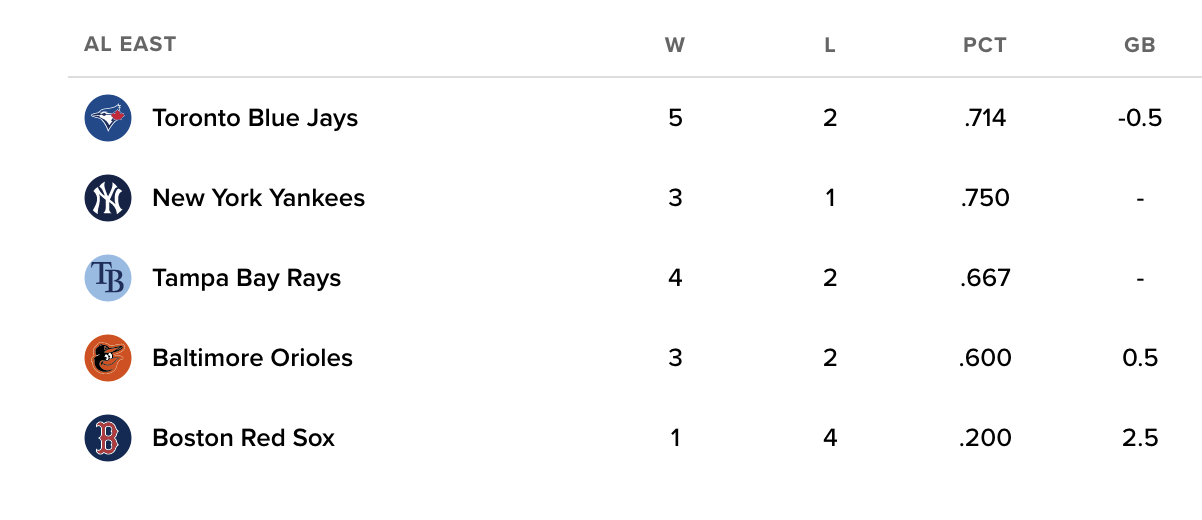Sort standings by the W column header
Viewport: 1202px width, 520px height.
pyautogui.click(x=675, y=45)
